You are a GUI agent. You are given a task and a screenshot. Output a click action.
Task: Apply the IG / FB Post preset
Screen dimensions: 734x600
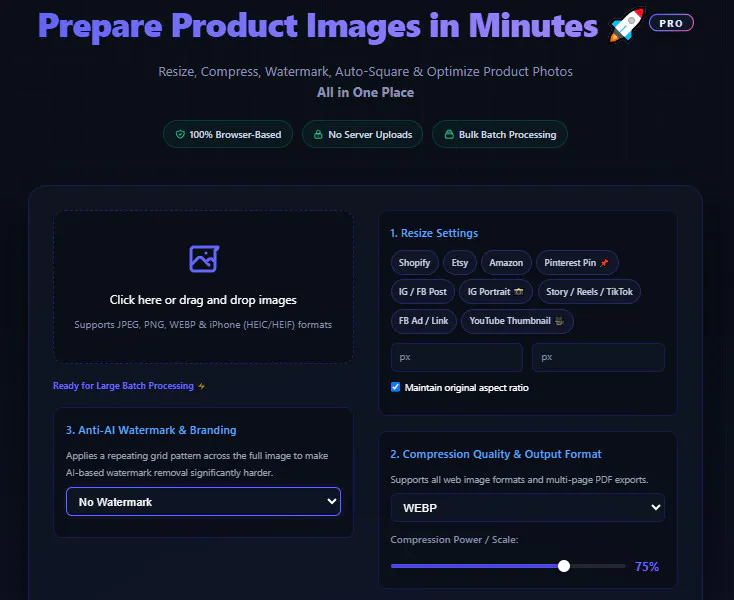point(423,292)
